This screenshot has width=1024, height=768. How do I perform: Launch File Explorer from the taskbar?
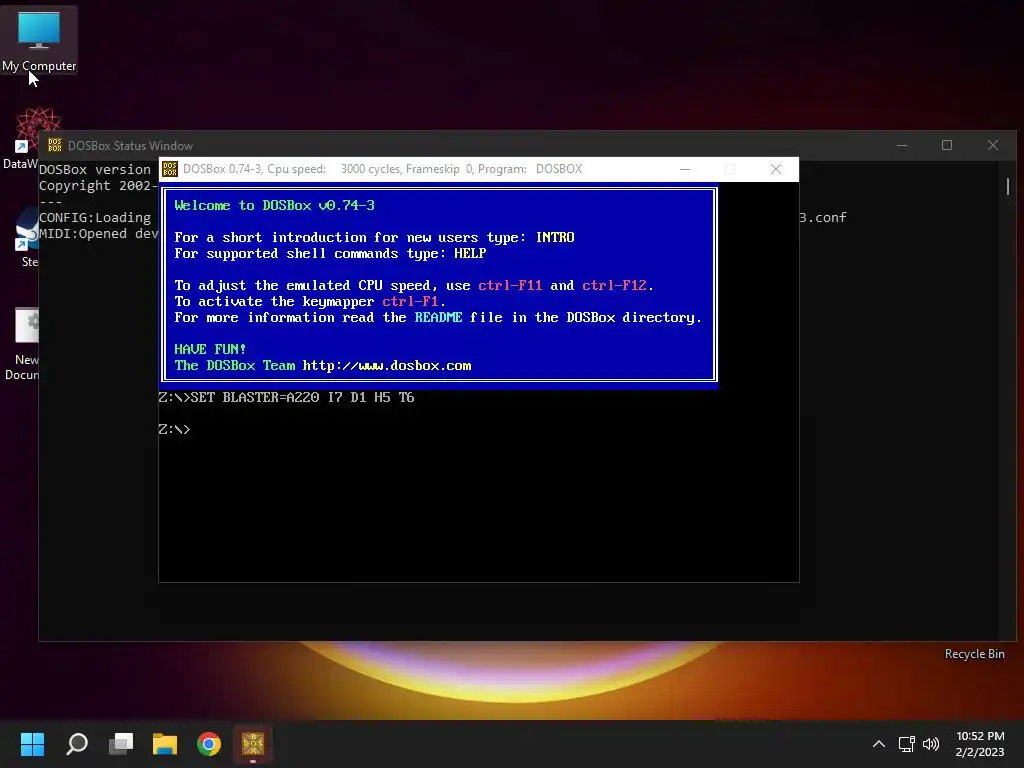[165, 744]
